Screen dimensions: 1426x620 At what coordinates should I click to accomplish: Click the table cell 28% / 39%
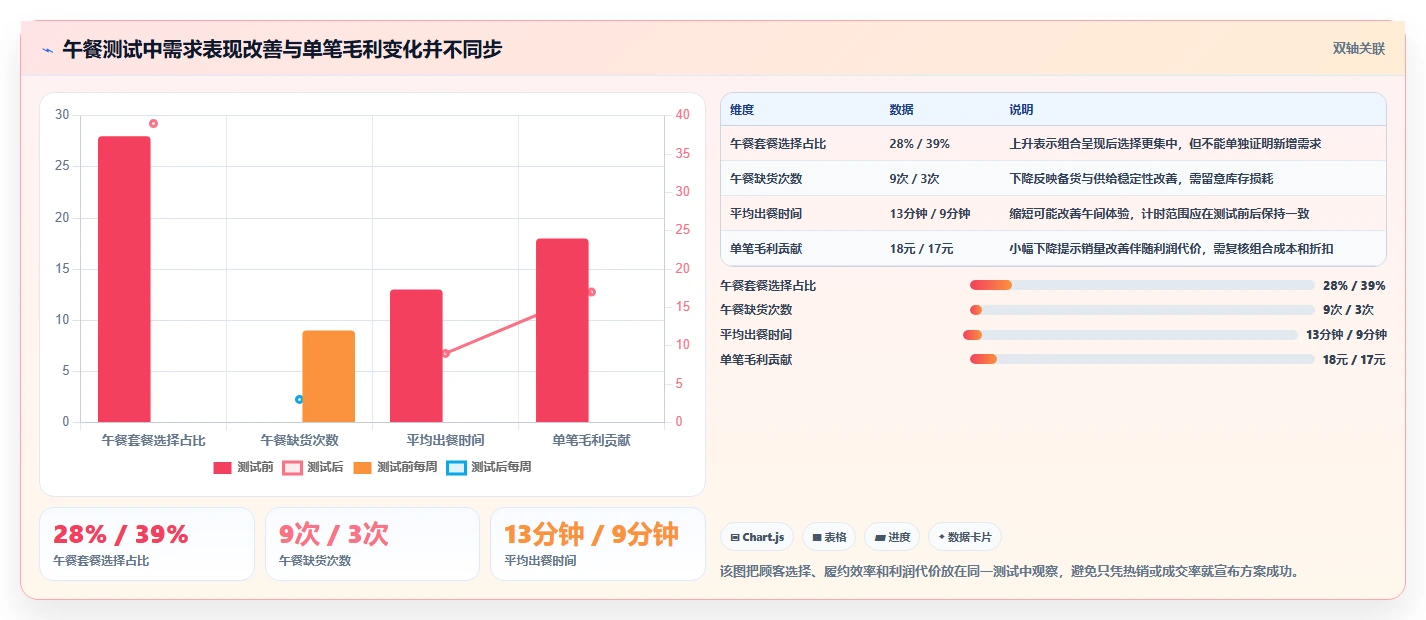pos(919,144)
